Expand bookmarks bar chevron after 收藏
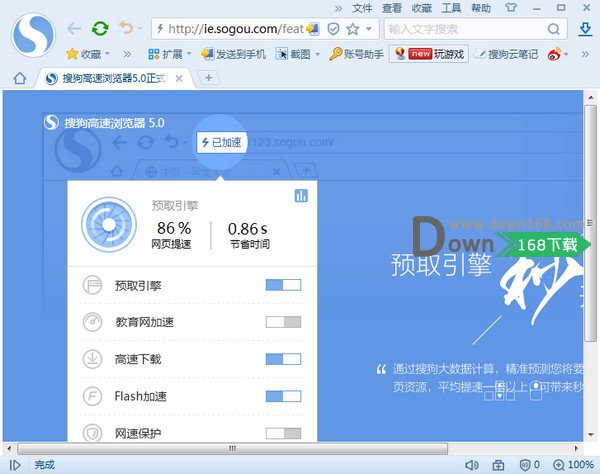 tap(127, 54)
